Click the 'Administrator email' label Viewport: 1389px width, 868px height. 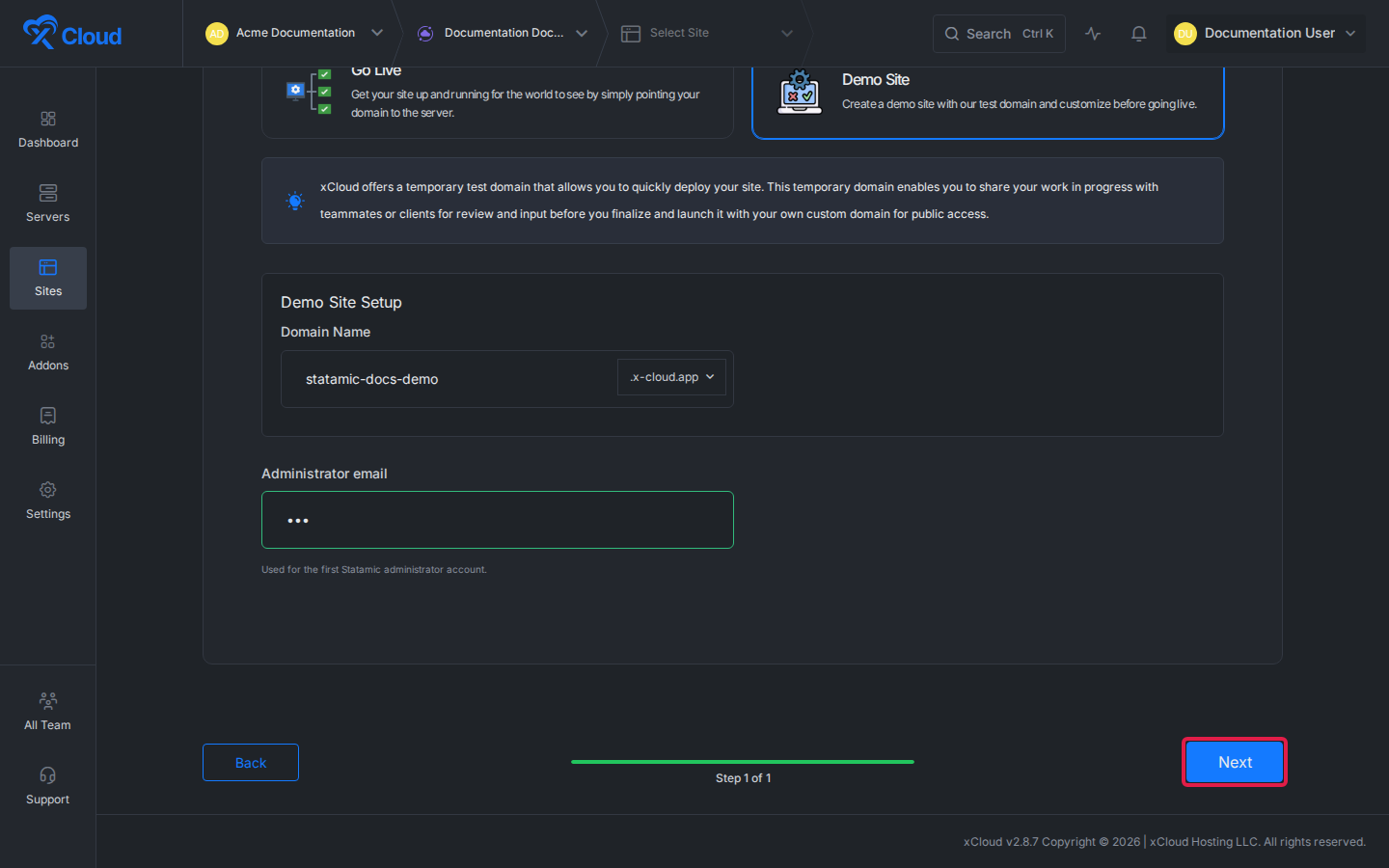point(324,474)
